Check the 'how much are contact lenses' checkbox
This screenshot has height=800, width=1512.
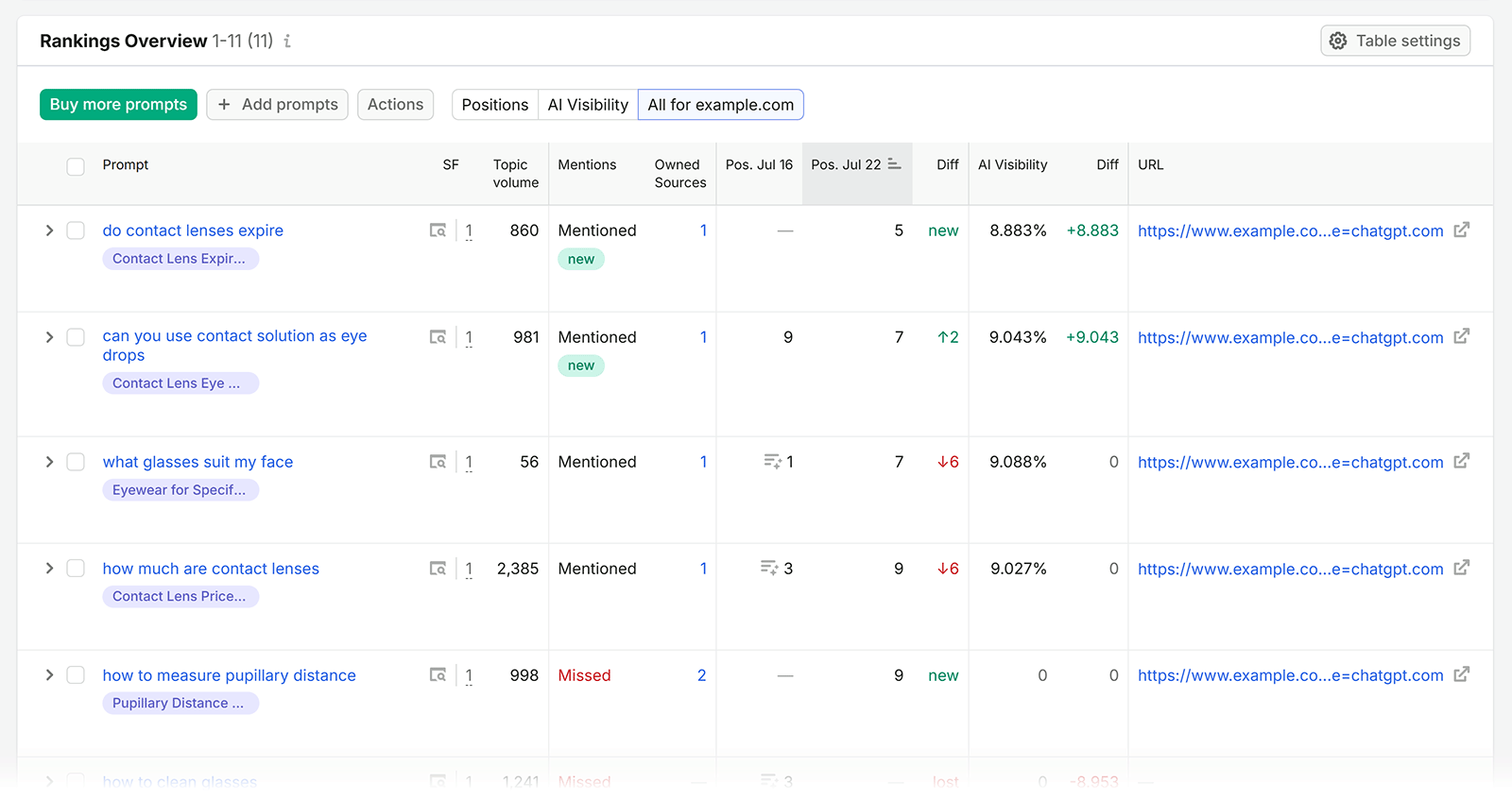[x=76, y=569]
